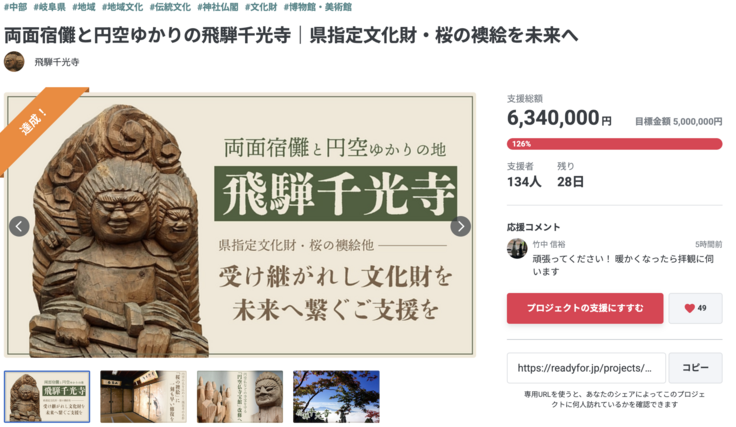
Task: Click the heart like icon showing 49
Action: coord(695,308)
